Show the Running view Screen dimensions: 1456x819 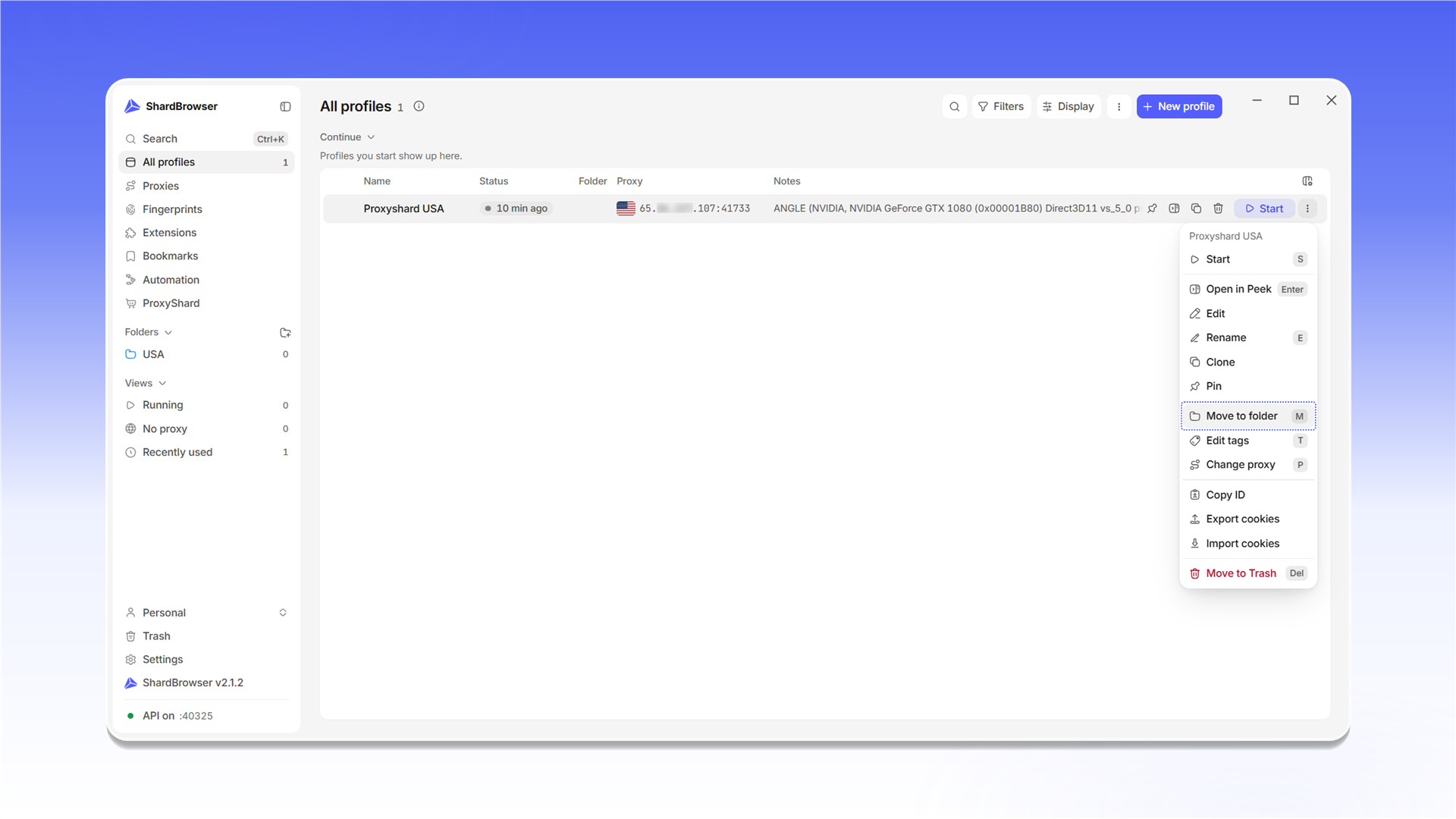pyautogui.click(x=206, y=405)
